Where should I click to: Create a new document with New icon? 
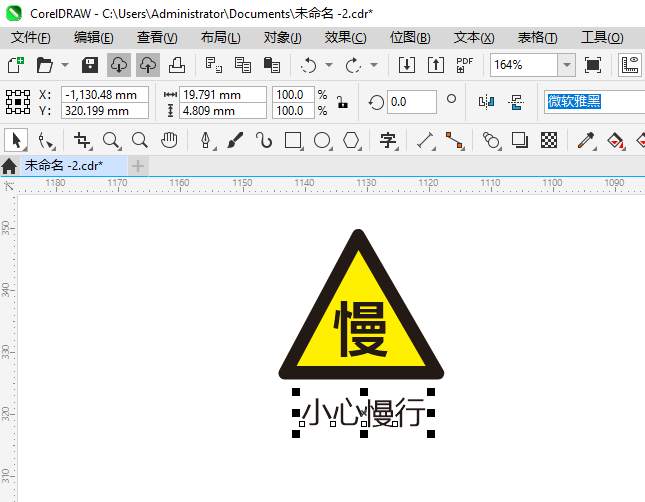[x=16, y=65]
